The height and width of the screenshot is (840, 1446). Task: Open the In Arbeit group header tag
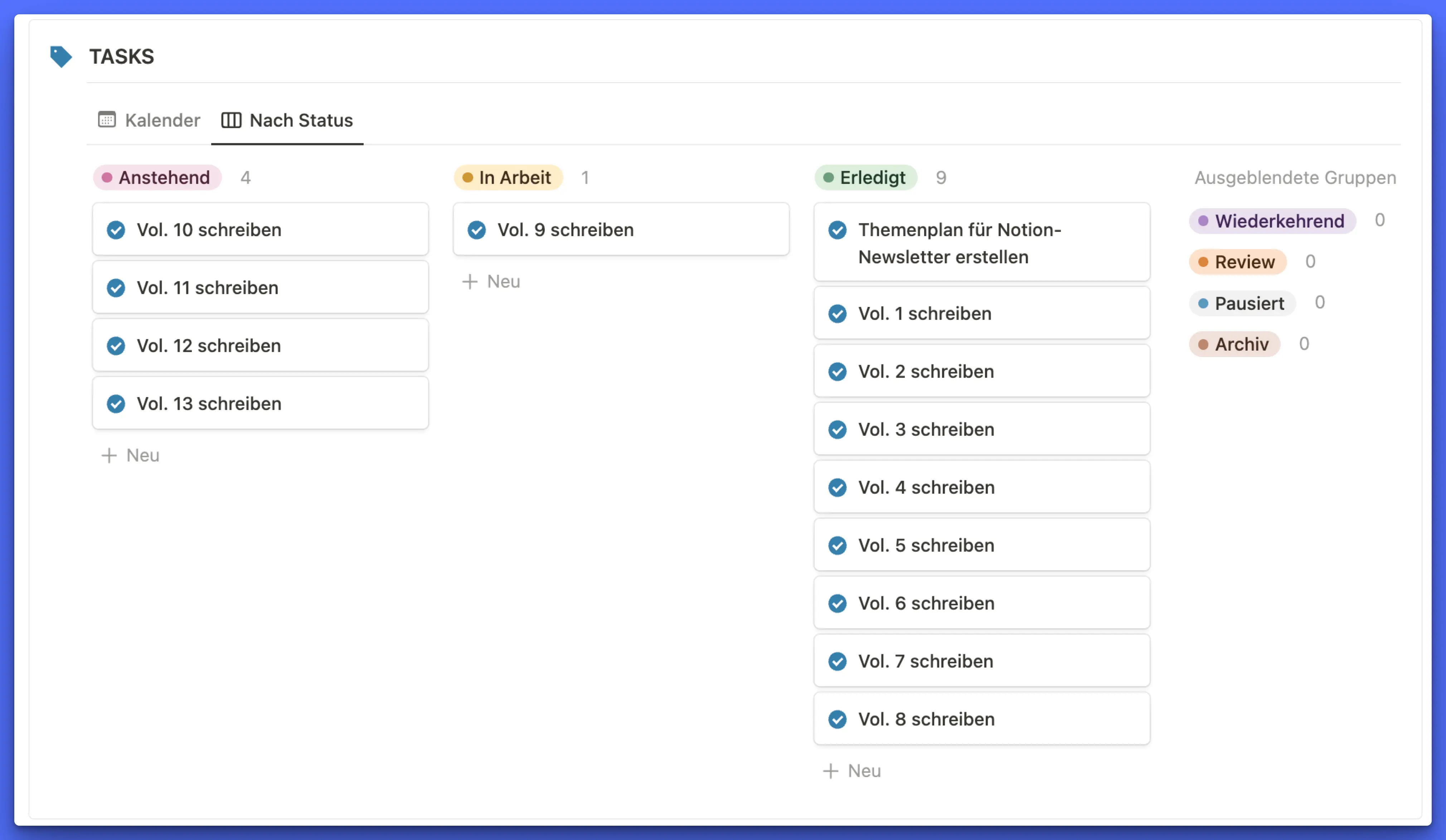[x=508, y=178]
